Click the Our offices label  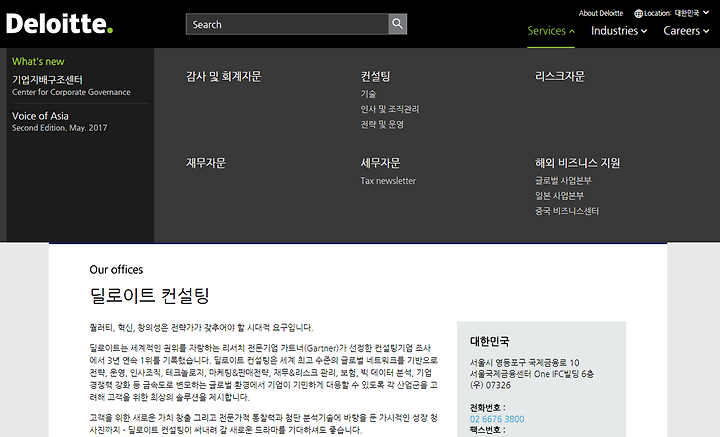(116, 269)
